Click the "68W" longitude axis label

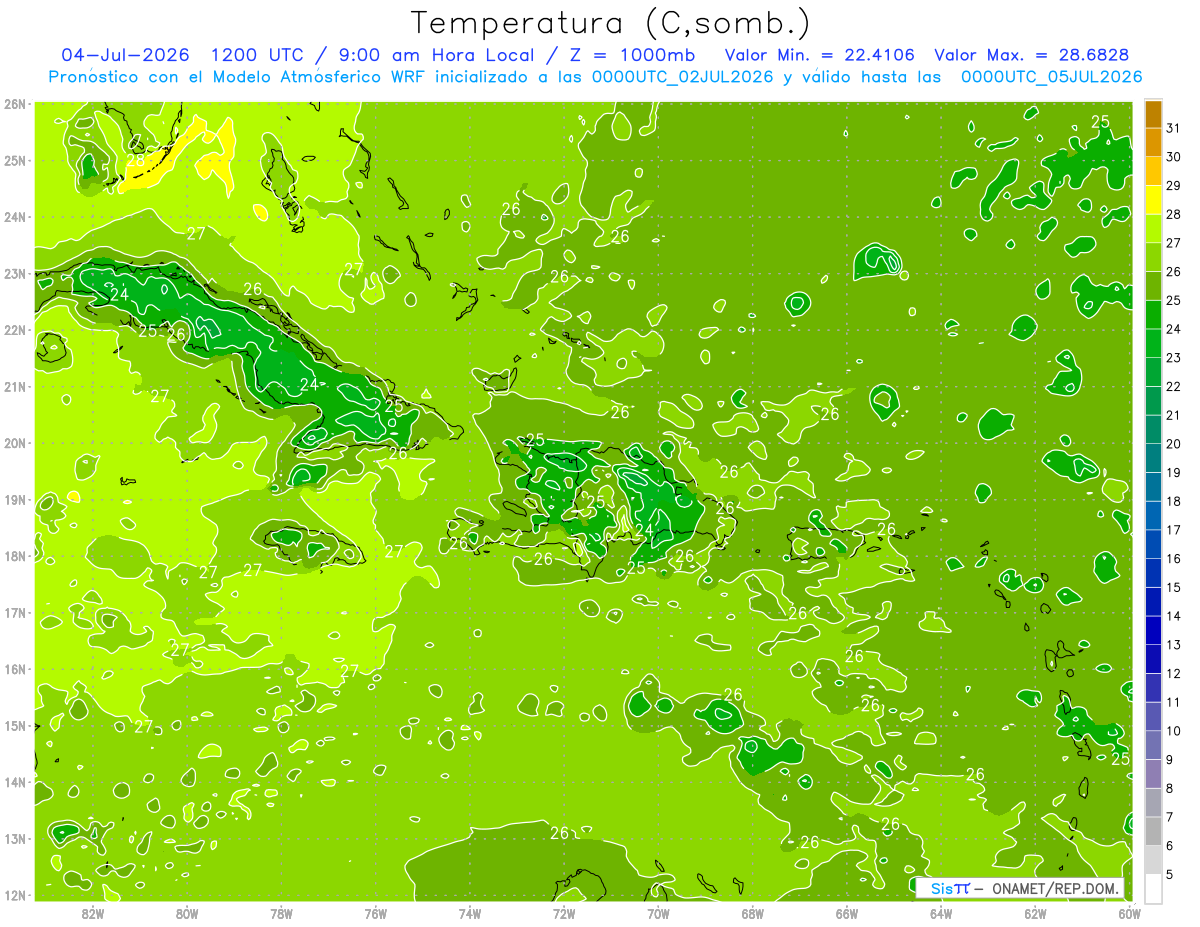[753, 913]
